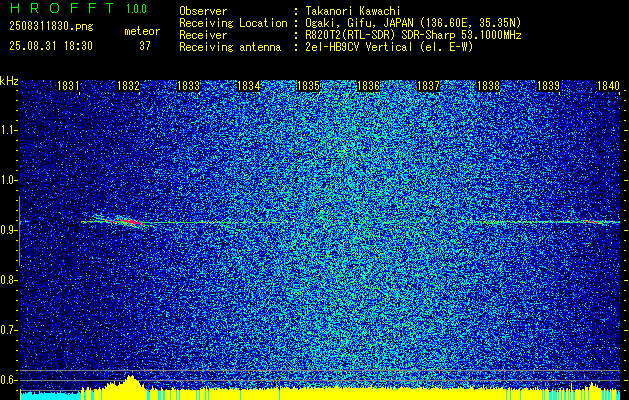Click the Receiving Location label
This screenshot has height=400, width=629.
(233, 23)
